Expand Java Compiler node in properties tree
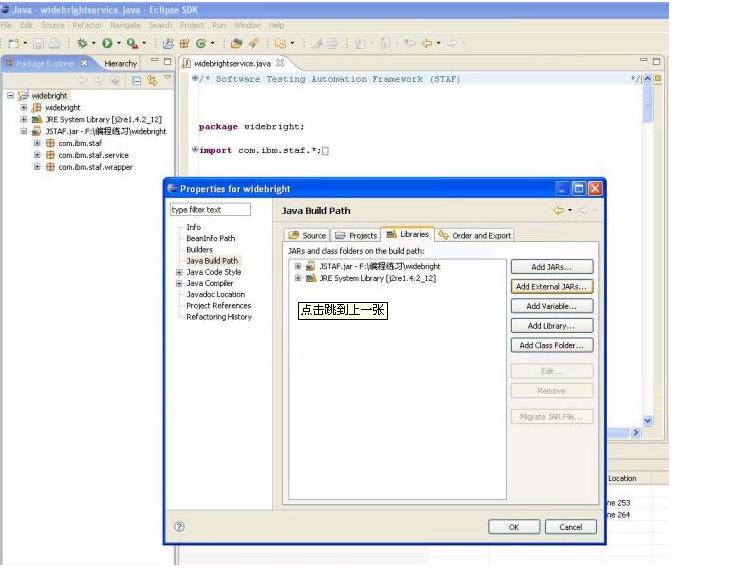 (179, 283)
